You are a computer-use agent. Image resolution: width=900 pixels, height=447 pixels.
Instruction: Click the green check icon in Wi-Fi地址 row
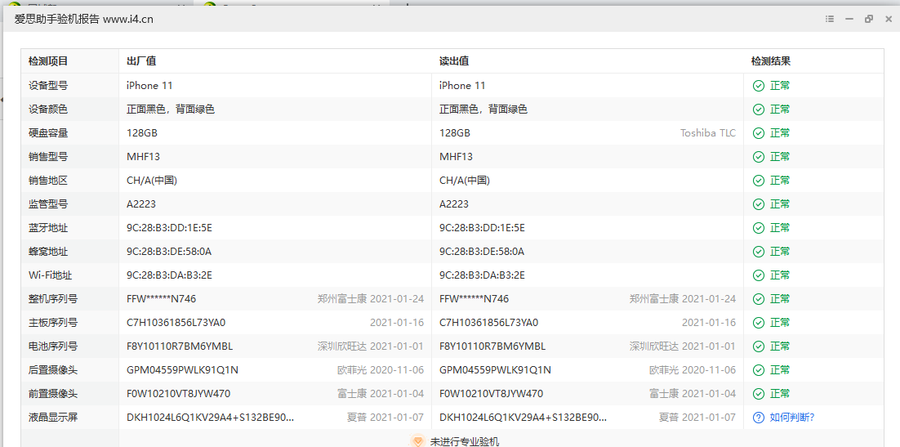click(x=759, y=275)
